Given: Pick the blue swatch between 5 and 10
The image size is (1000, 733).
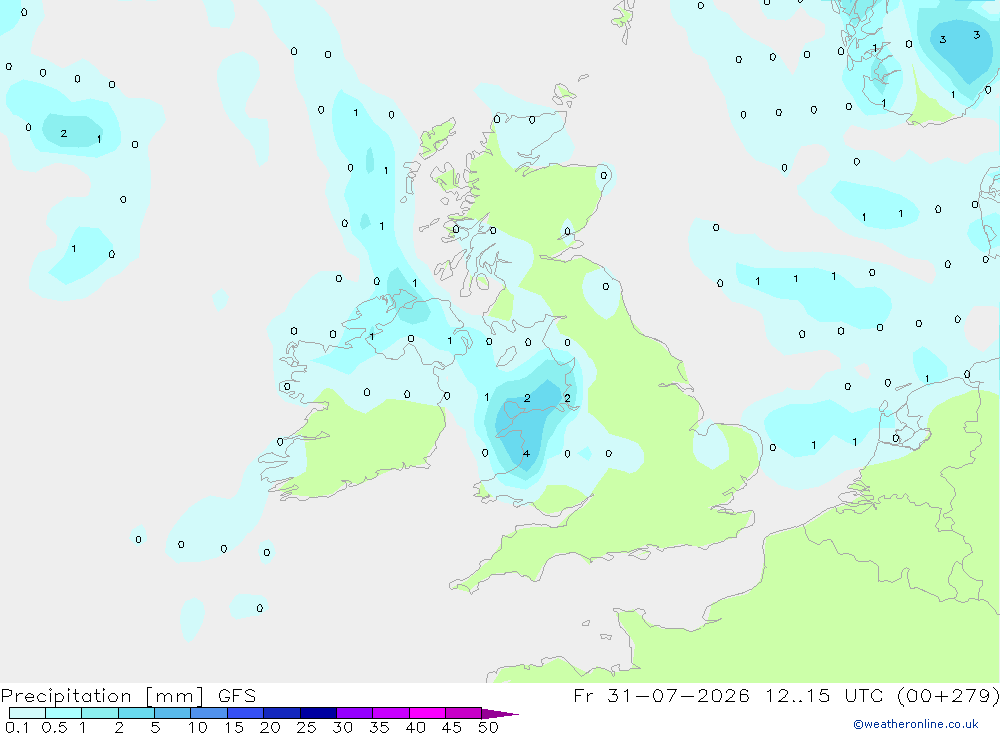Looking at the screenshot, I should click(x=173, y=713).
